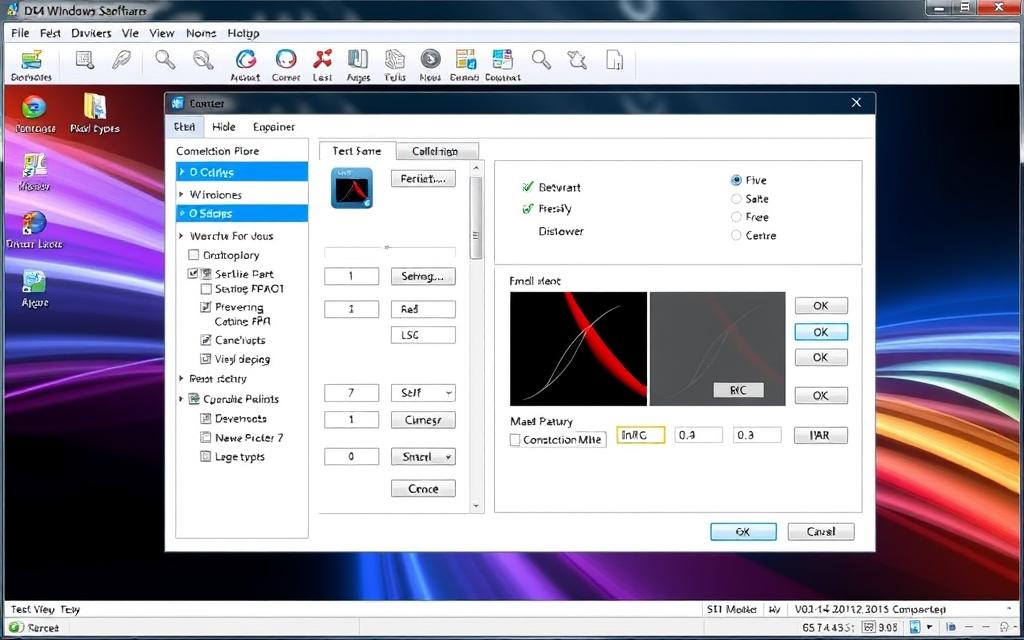Enable the Gnaltopiory checkbox
Viewport: 1024px width, 640px height.
(x=193, y=255)
